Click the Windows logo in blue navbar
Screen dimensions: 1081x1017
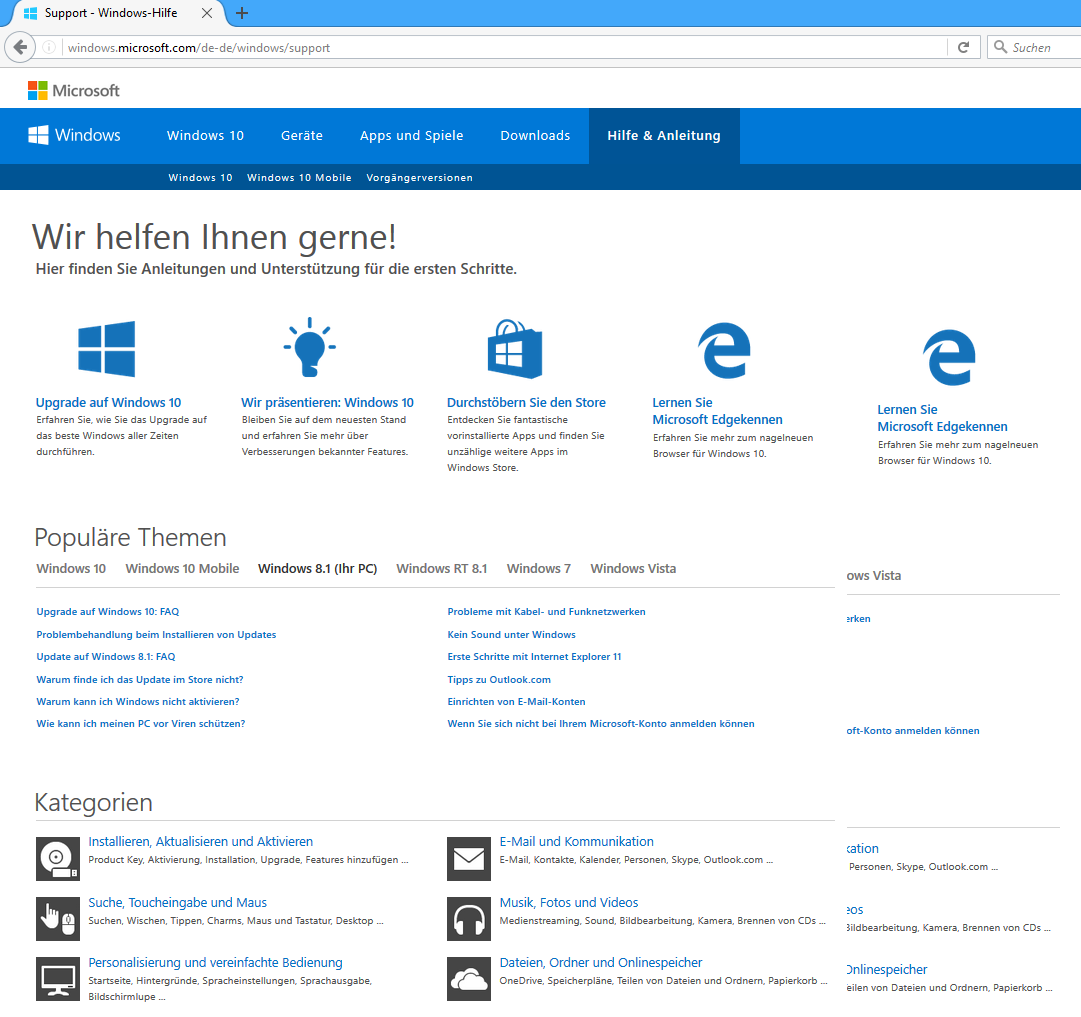[x=74, y=135]
